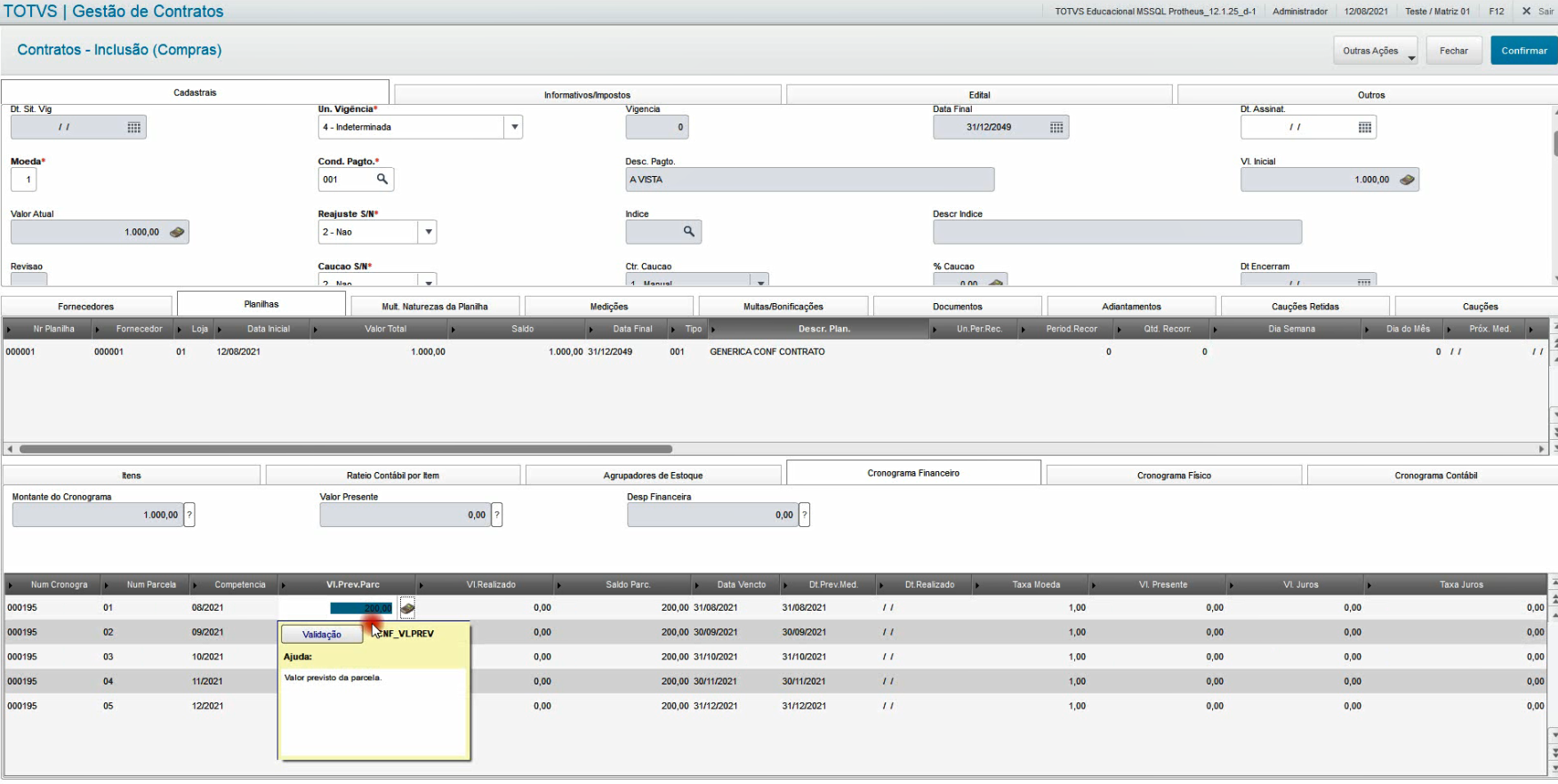Select planilha row GENERICA CONF CONTRATO

point(774,352)
